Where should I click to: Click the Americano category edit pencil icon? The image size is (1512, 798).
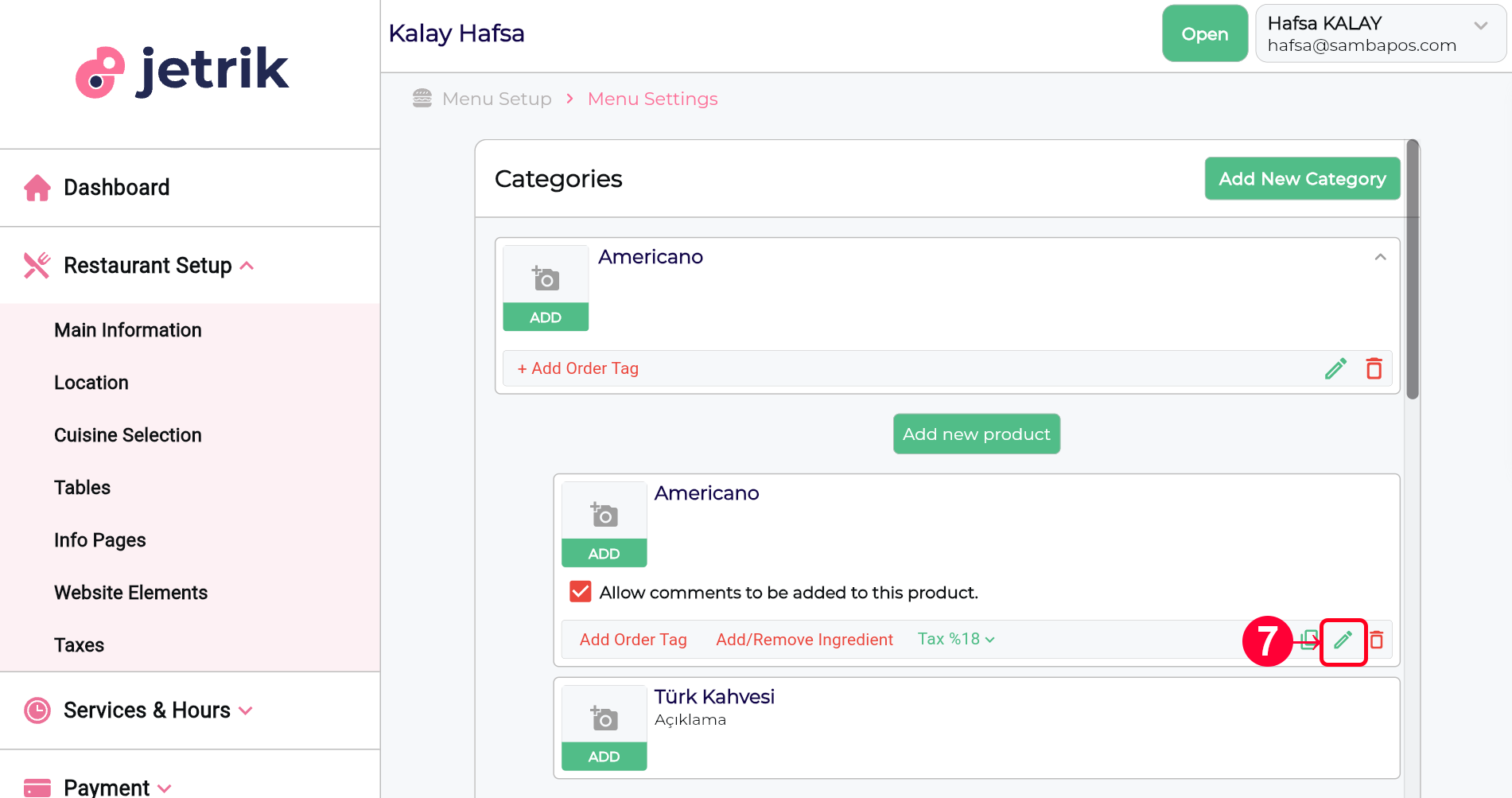point(1335,368)
